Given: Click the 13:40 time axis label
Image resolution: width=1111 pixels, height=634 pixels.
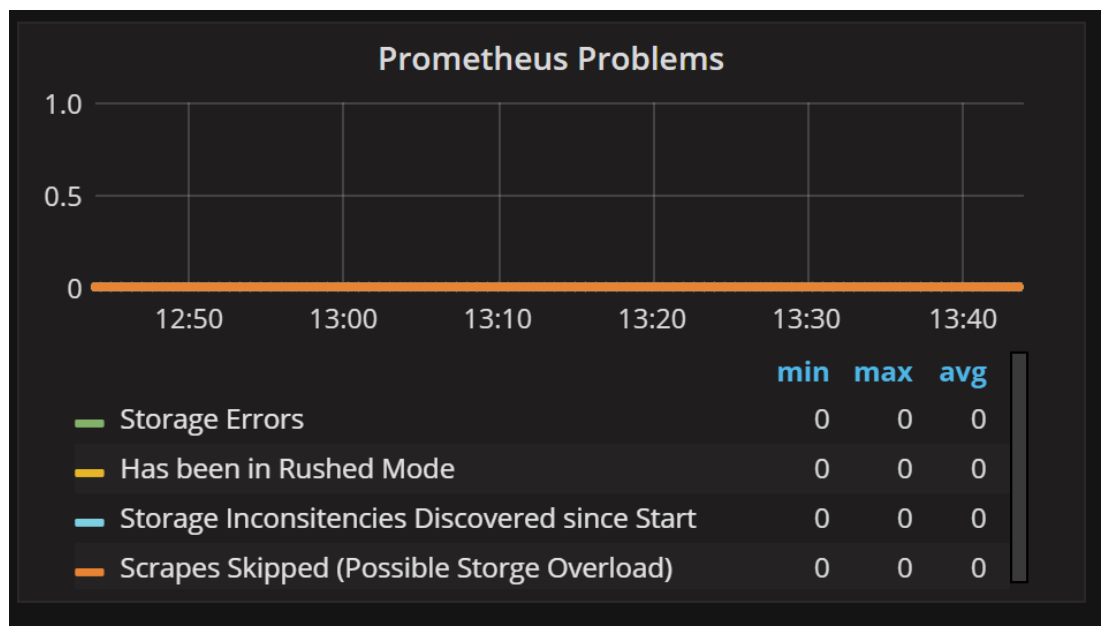Looking at the screenshot, I should (963, 320).
